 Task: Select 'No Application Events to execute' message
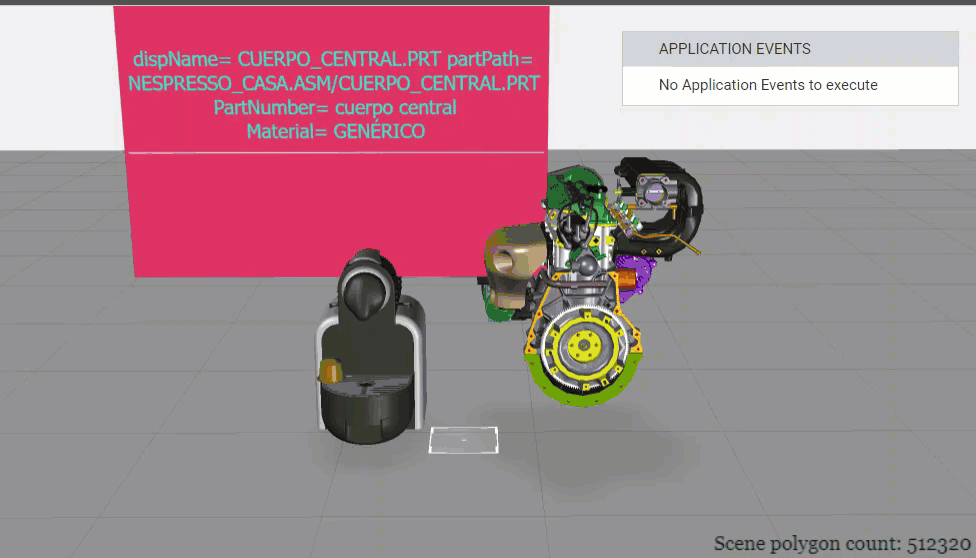(x=768, y=85)
